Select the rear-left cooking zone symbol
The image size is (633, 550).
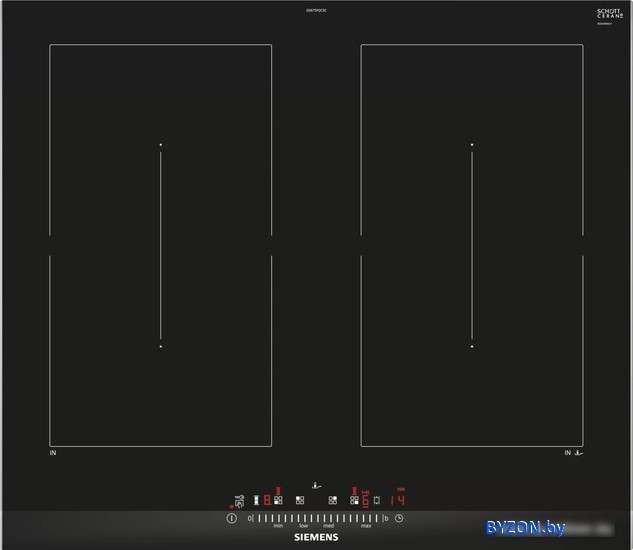tap(300, 500)
